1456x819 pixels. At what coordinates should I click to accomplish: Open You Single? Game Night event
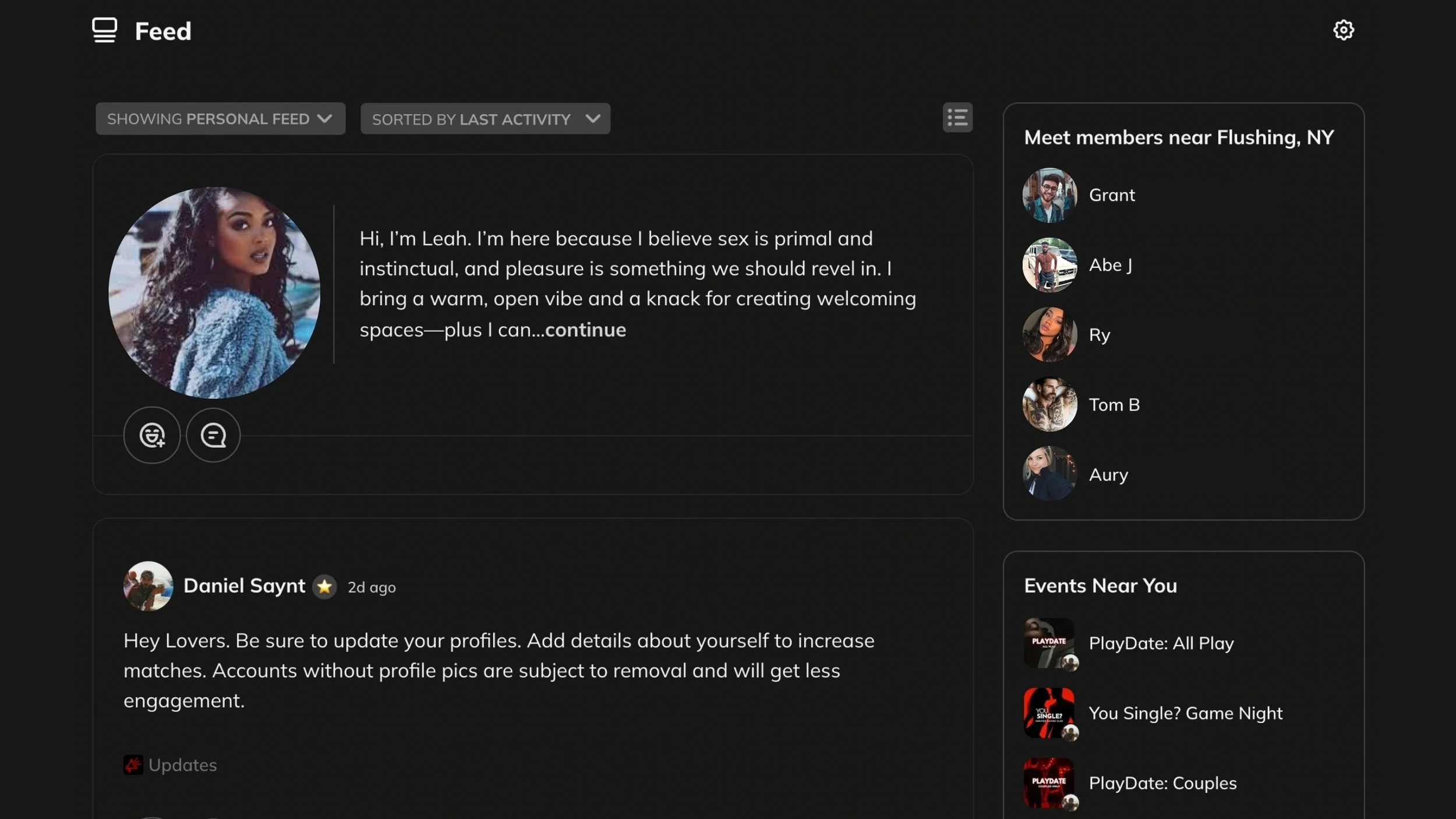point(1185,713)
